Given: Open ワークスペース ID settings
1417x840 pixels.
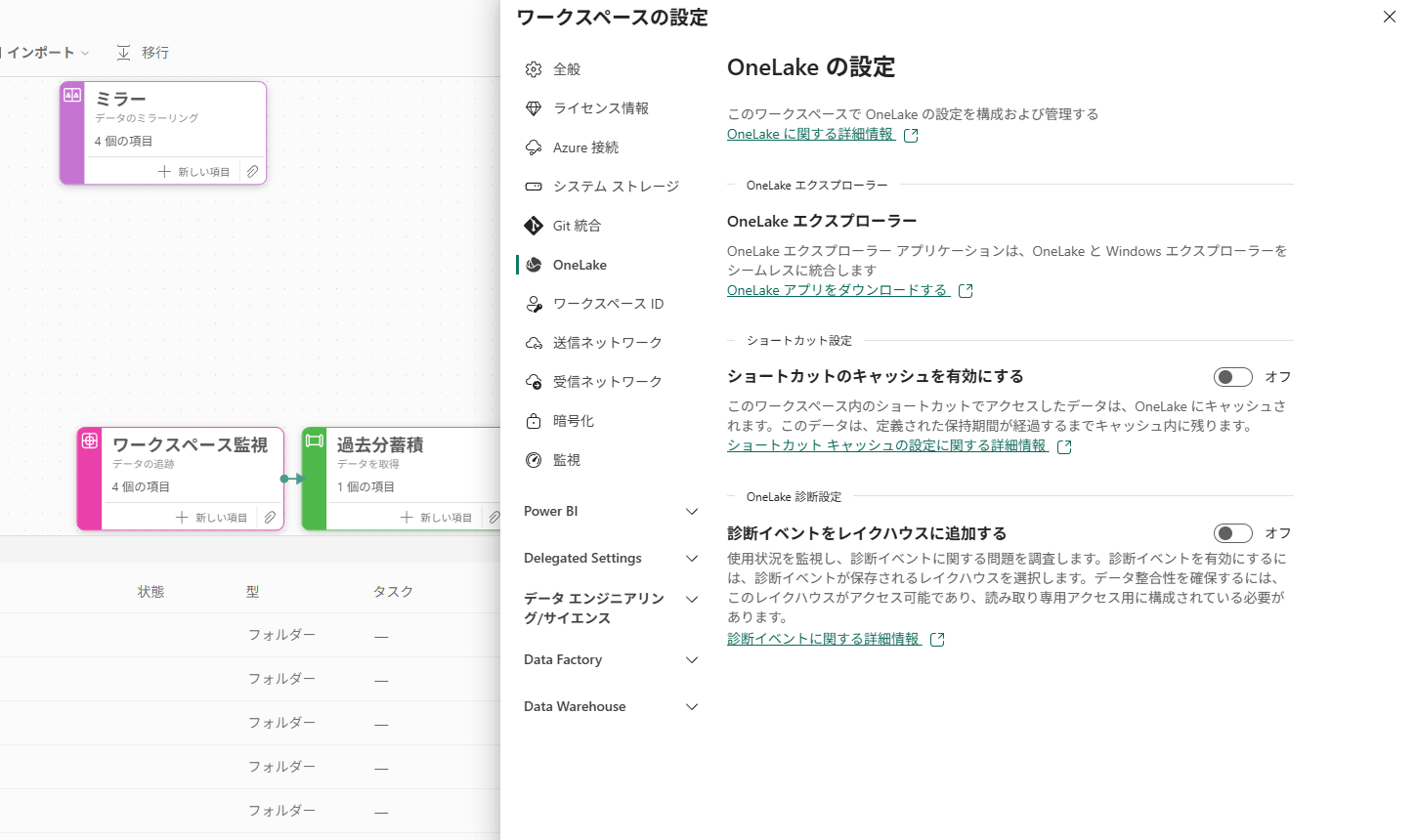Looking at the screenshot, I should click(611, 304).
